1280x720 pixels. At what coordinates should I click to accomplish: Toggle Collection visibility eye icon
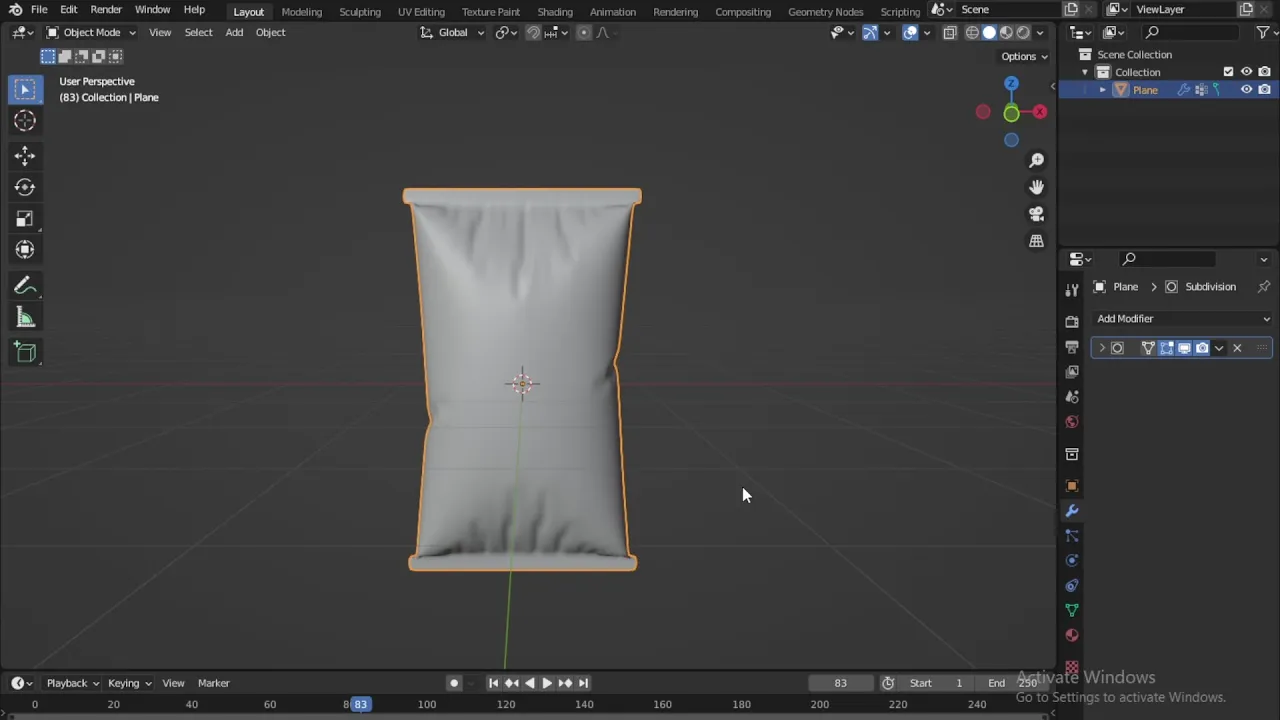(1246, 72)
